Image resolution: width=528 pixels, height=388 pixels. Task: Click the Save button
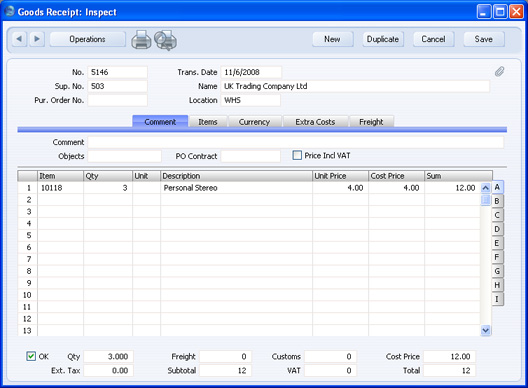click(x=484, y=39)
